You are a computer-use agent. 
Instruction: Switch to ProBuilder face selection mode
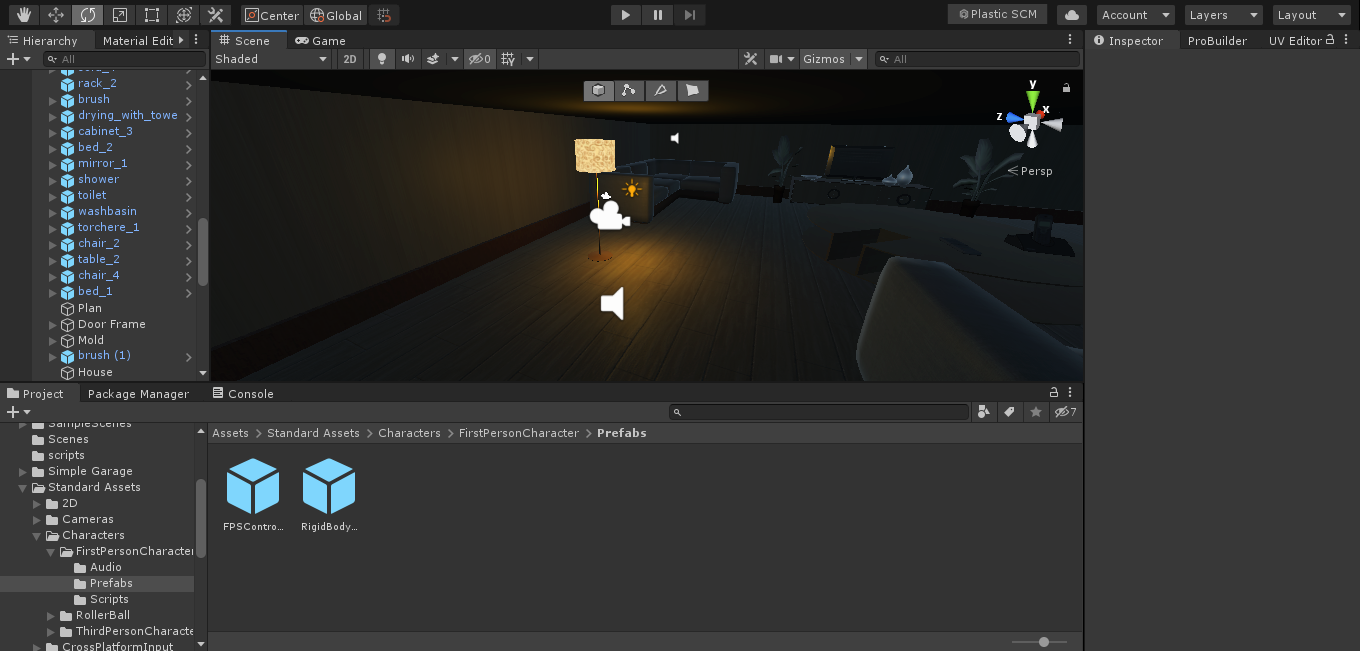(x=691, y=91)
